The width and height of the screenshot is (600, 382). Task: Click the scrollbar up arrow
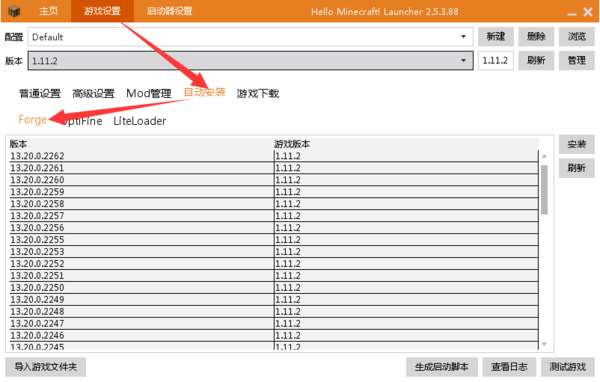click(x=544, y=156)
